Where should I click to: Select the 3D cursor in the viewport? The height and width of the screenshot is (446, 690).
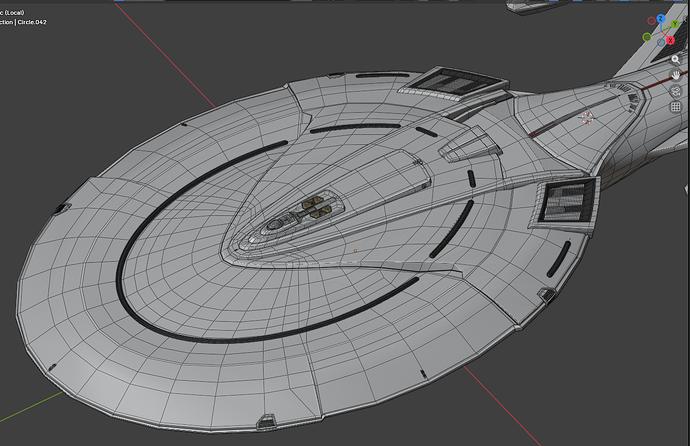(587, 117)
